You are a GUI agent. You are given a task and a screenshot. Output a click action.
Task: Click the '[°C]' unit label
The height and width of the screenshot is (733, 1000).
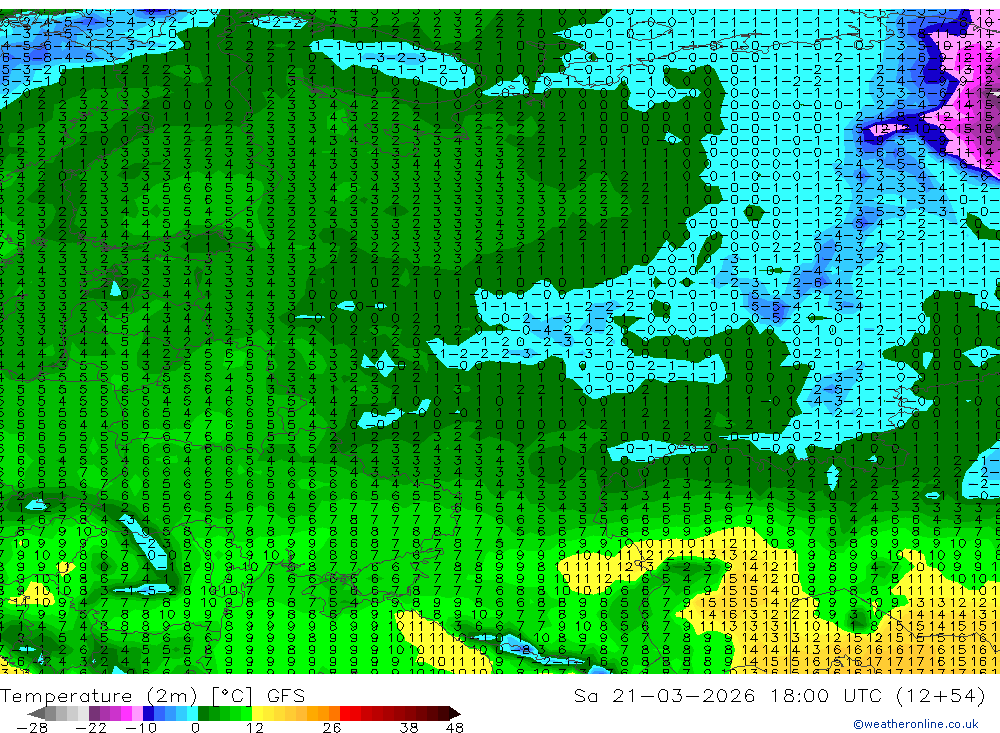(232, 696)
